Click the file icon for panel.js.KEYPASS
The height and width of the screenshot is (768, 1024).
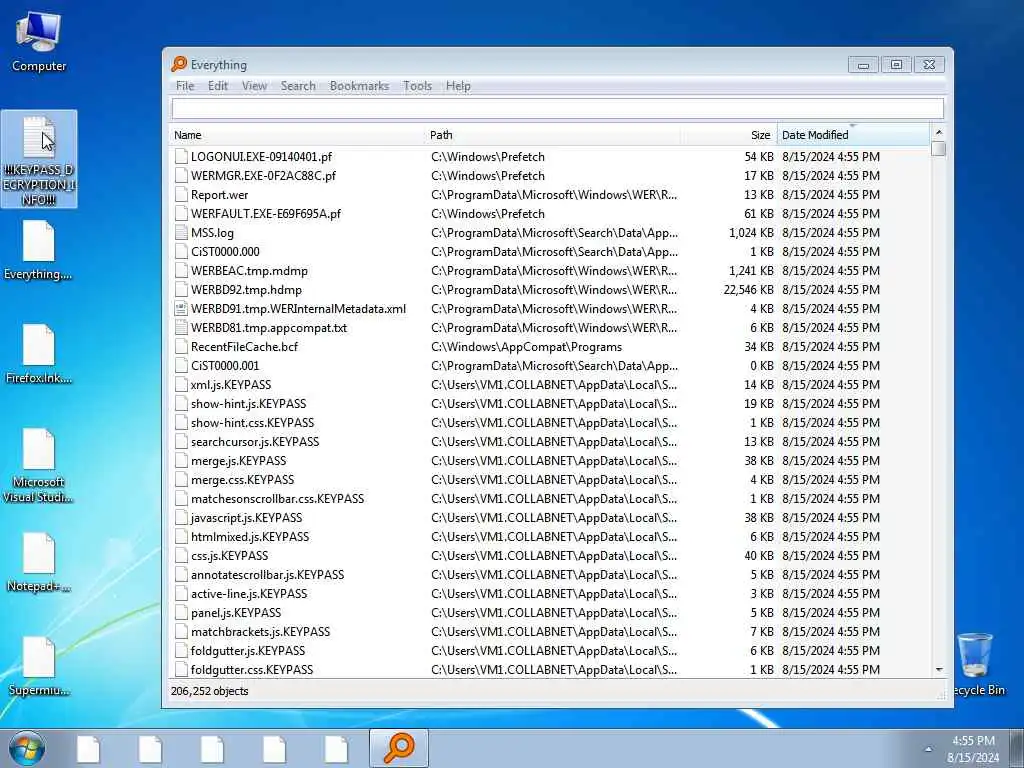pos(181,613)
